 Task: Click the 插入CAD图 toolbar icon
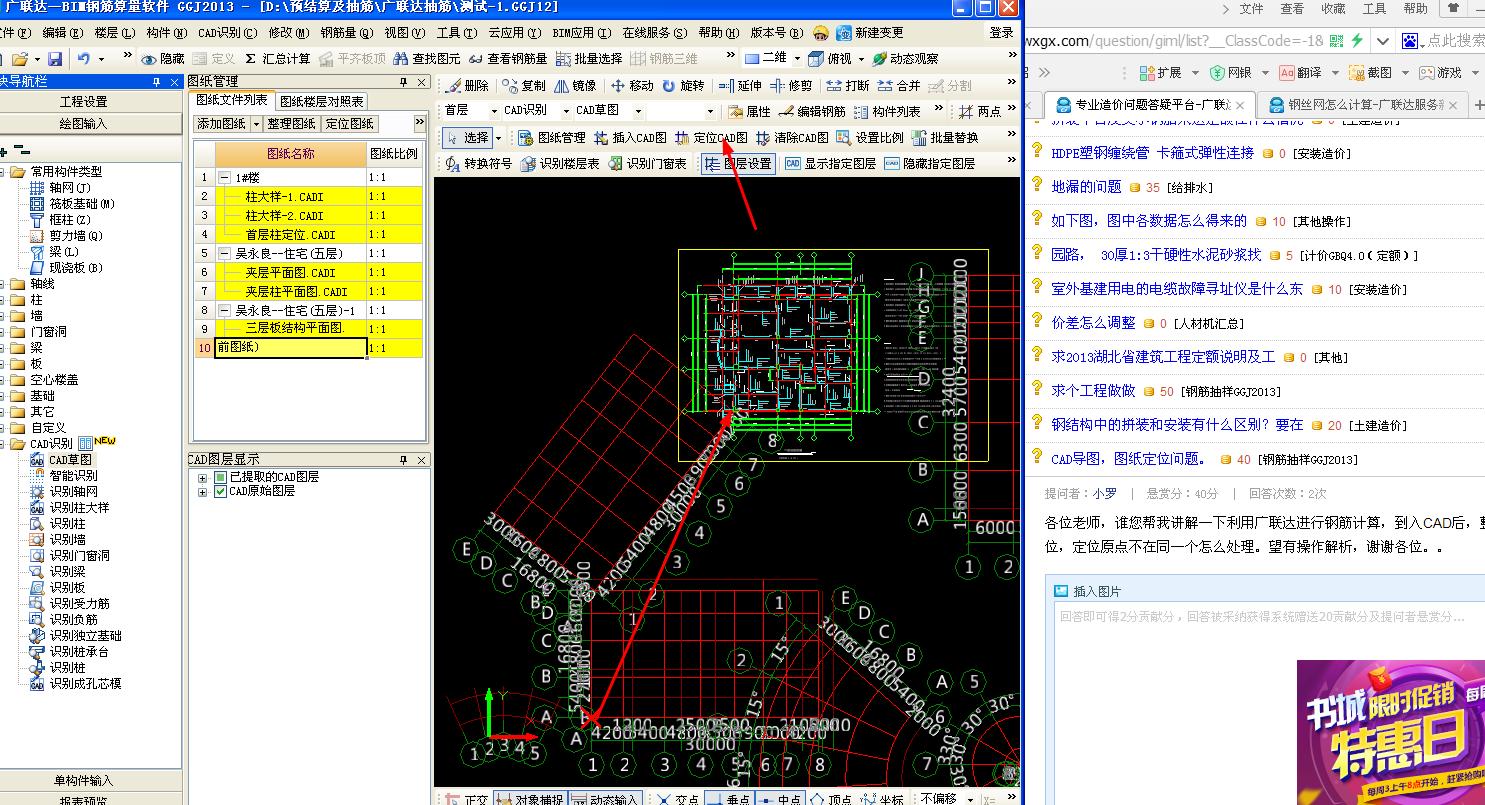[x=630, y=138]
